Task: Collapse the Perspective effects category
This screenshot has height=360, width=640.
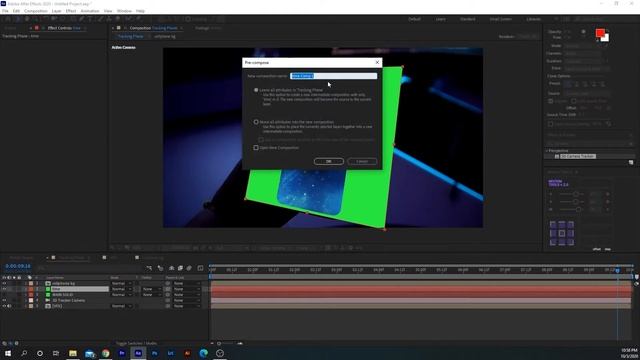Action: 547,151
